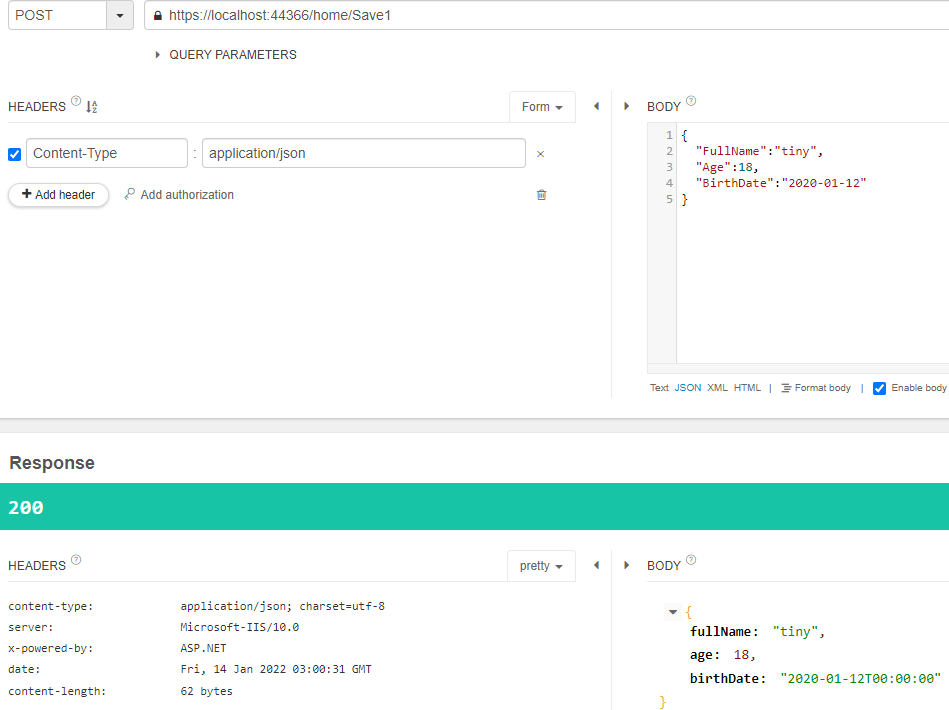Sort request headers alphabetically icon

coord(91,107)
